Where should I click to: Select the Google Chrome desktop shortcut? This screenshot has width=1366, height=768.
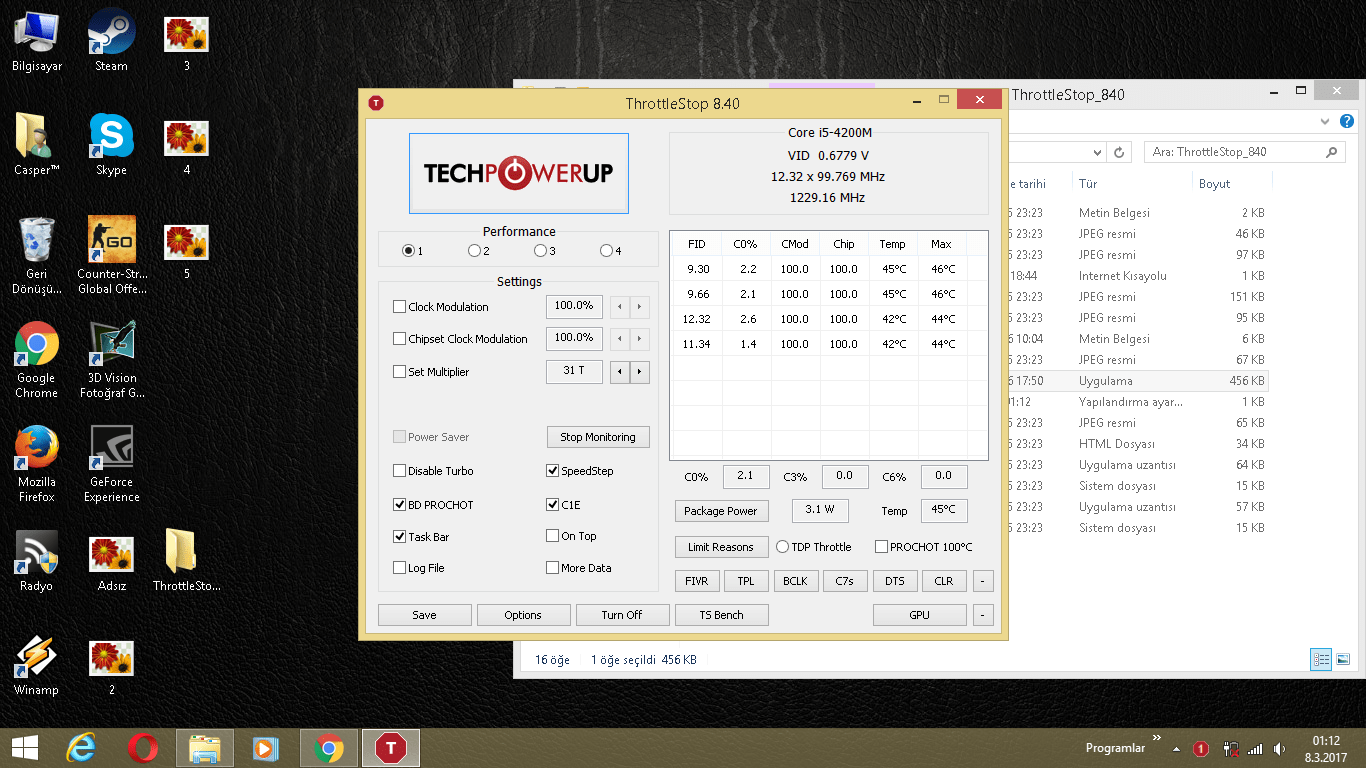coord(37,360)
